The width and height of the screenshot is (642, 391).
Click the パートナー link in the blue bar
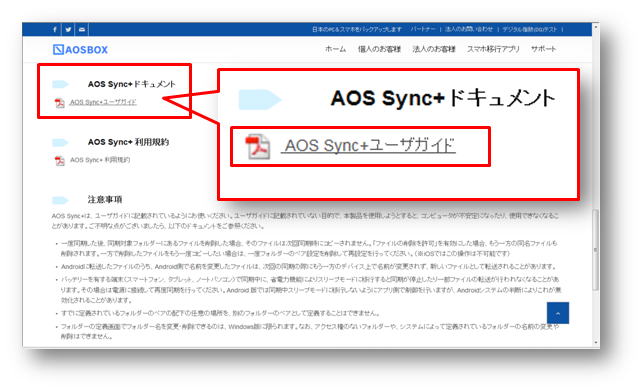(x=423, y=29)
